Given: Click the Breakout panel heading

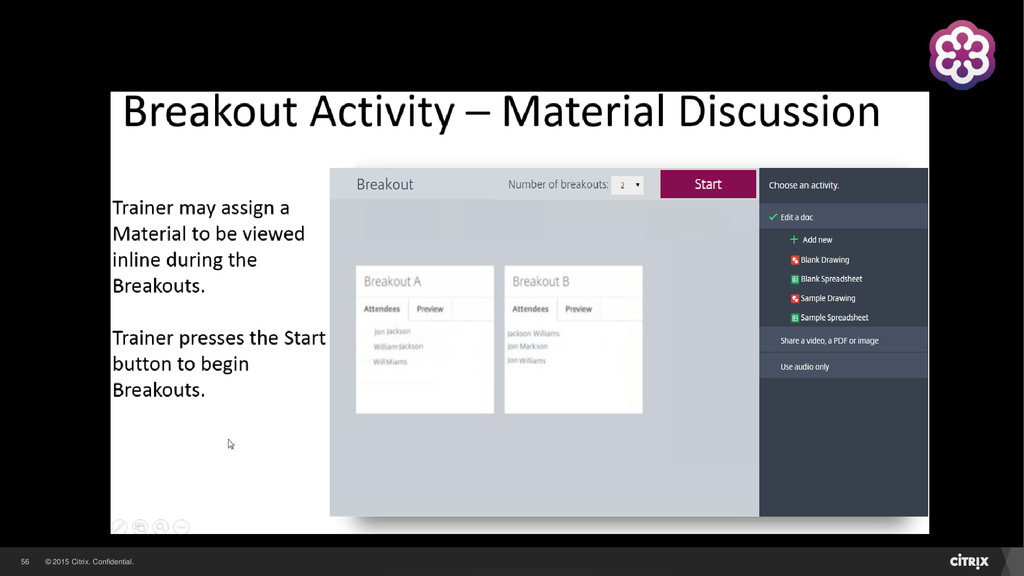Looking at the screenshot, I should 385,184.
